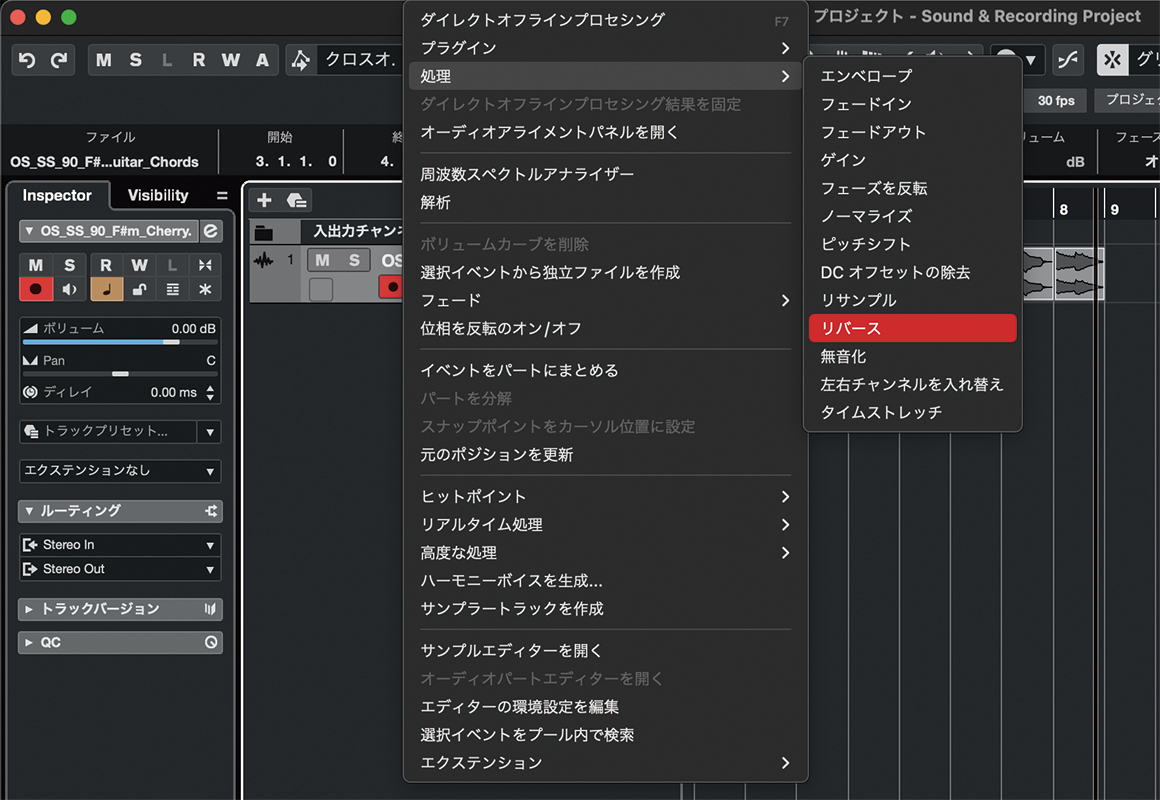Select タイムストレッチ in the submenu
The width and height of the screenshot is (1160, 800).
(912, 412)
